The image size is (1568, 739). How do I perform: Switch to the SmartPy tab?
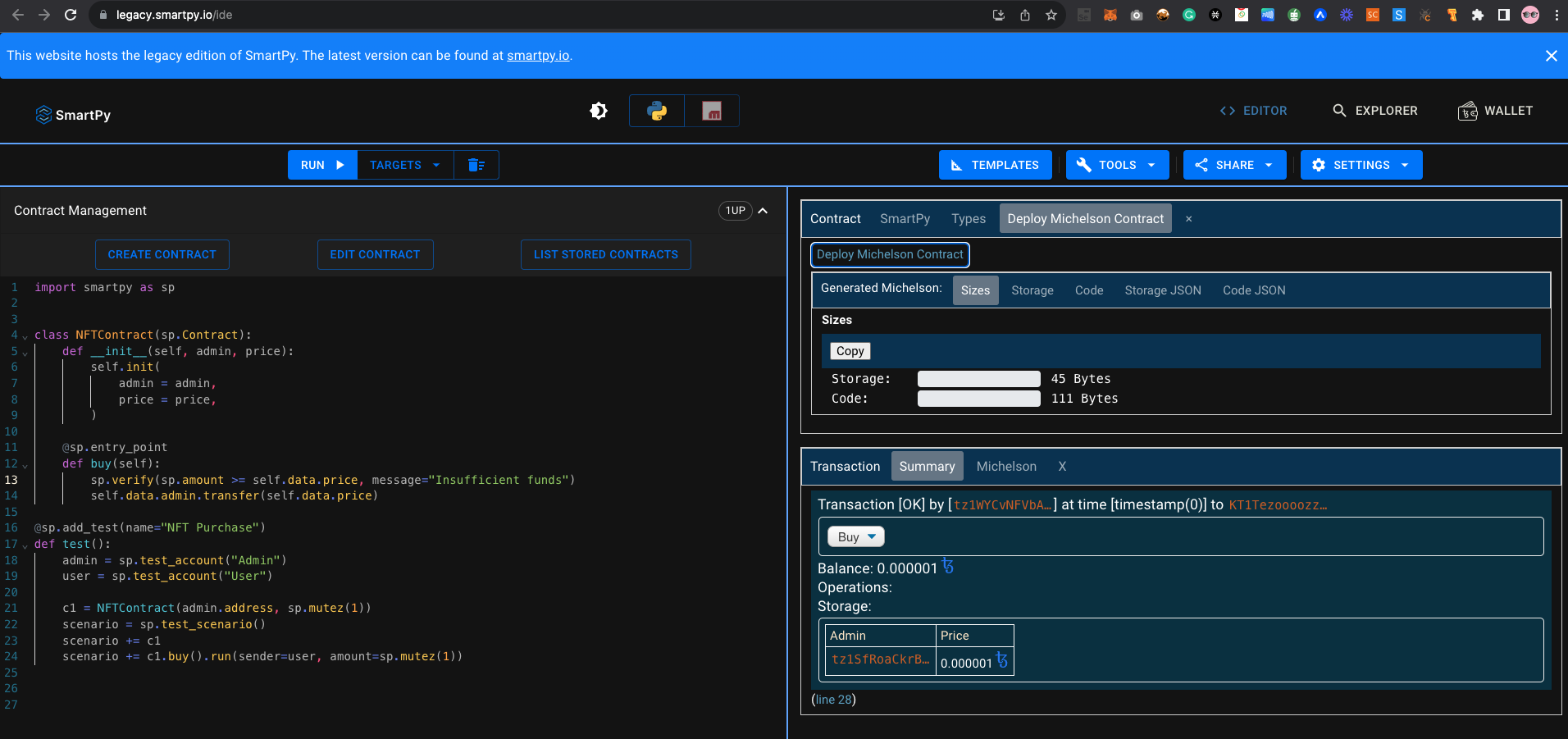905,219
